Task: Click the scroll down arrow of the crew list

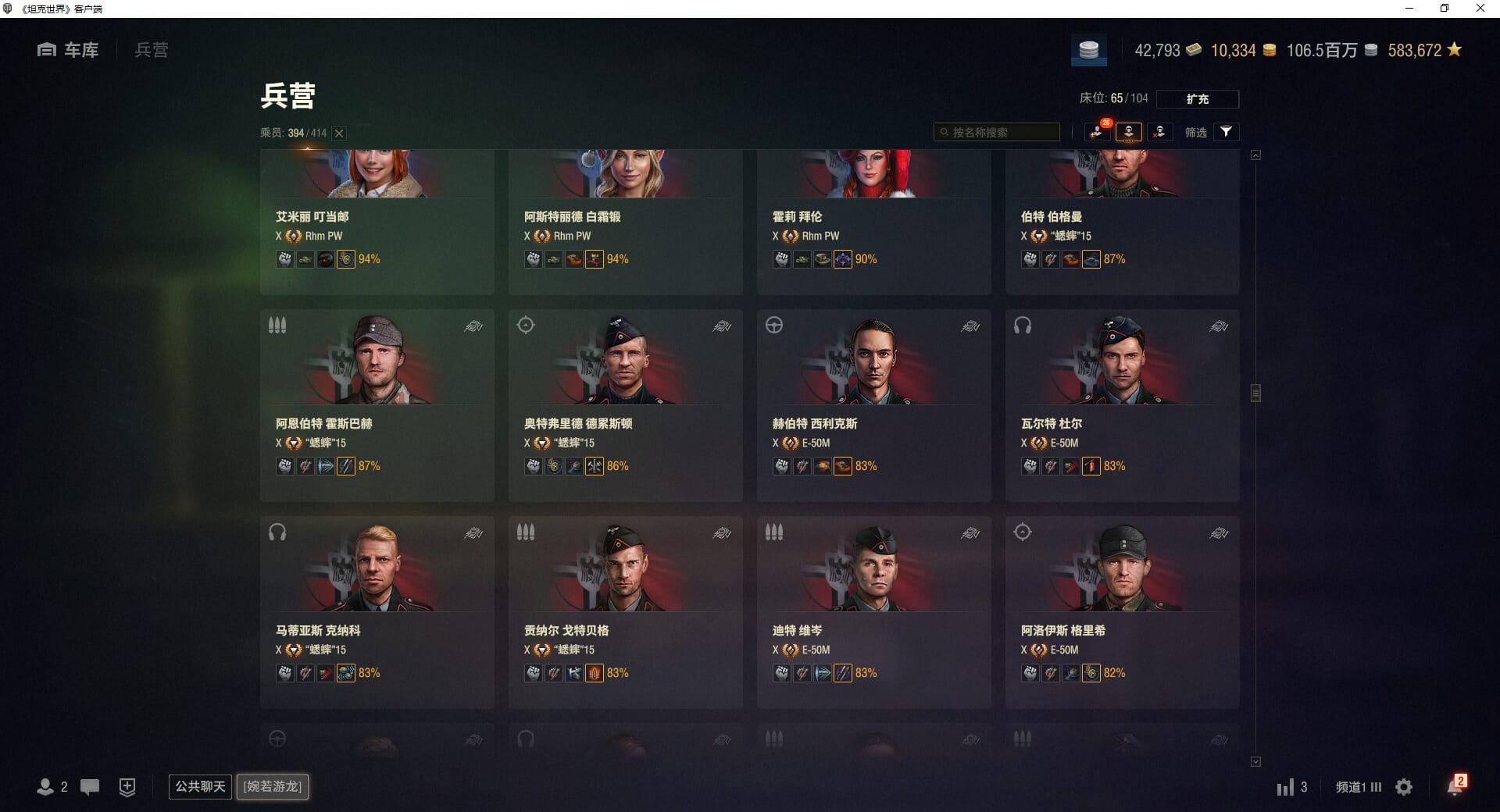Action: 1255,761
